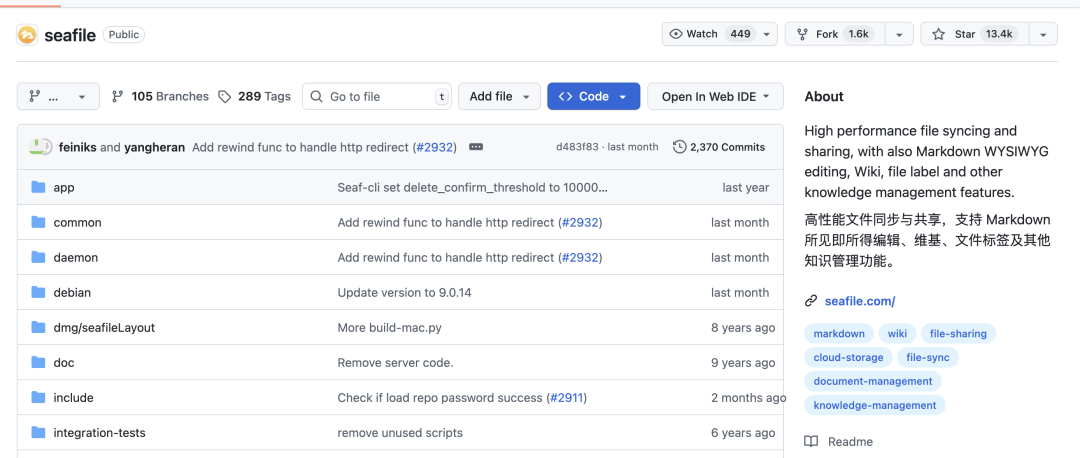
Task: Open the #2932 link in latest commit header
Action: click(435, 147)
